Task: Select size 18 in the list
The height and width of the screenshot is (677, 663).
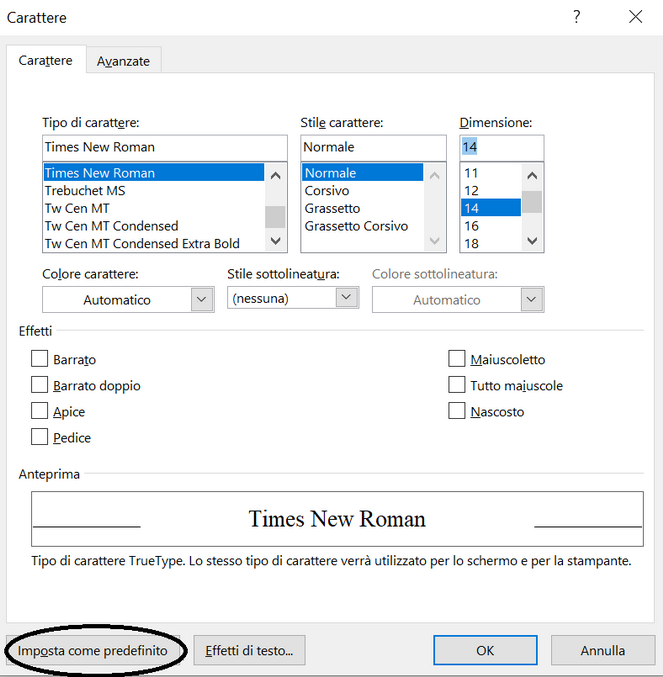Action: click(491, 244)
